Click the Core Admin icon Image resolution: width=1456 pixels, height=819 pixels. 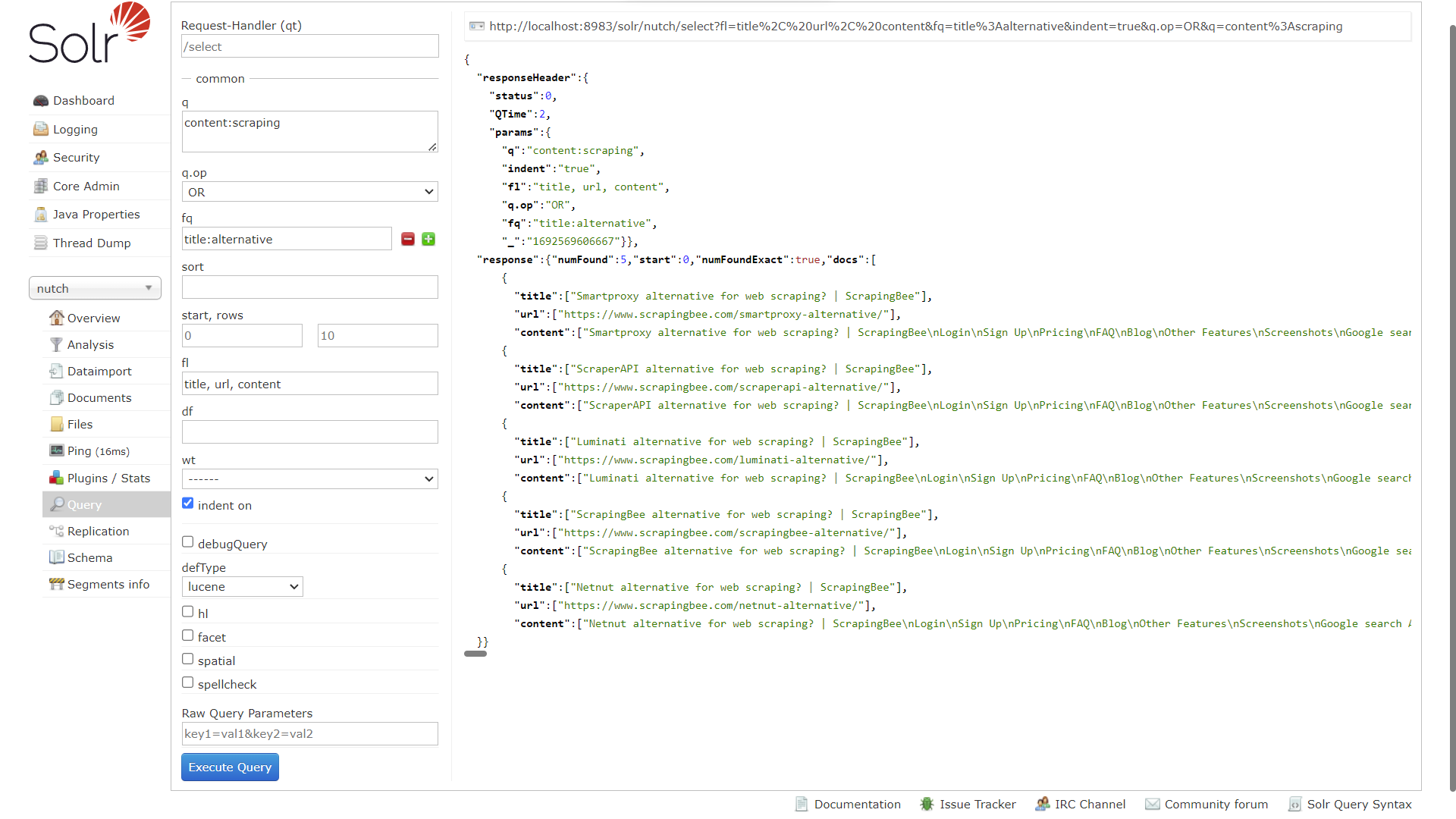pos(41,186)
